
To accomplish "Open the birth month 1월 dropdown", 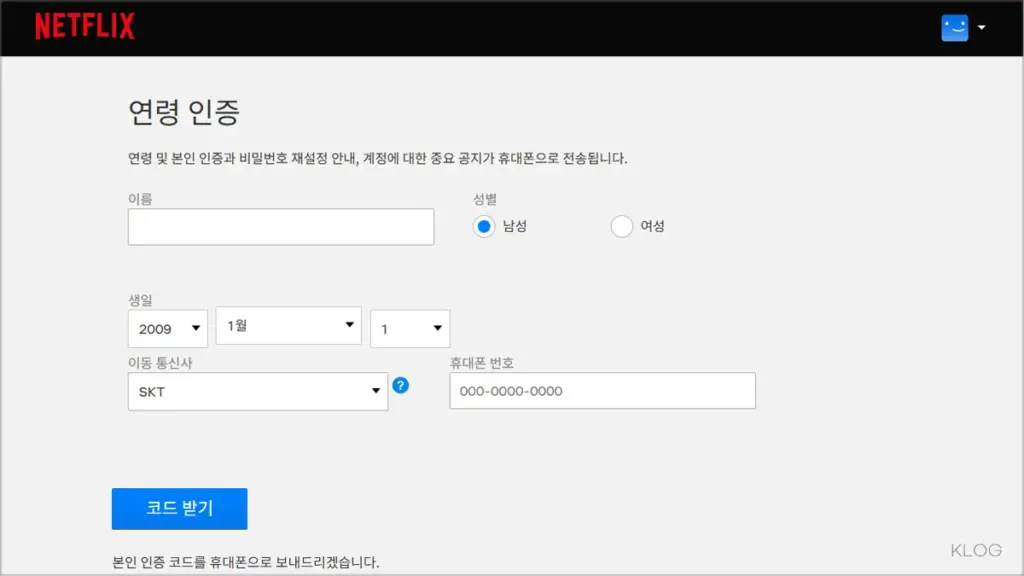I will [x=288, y=324].
